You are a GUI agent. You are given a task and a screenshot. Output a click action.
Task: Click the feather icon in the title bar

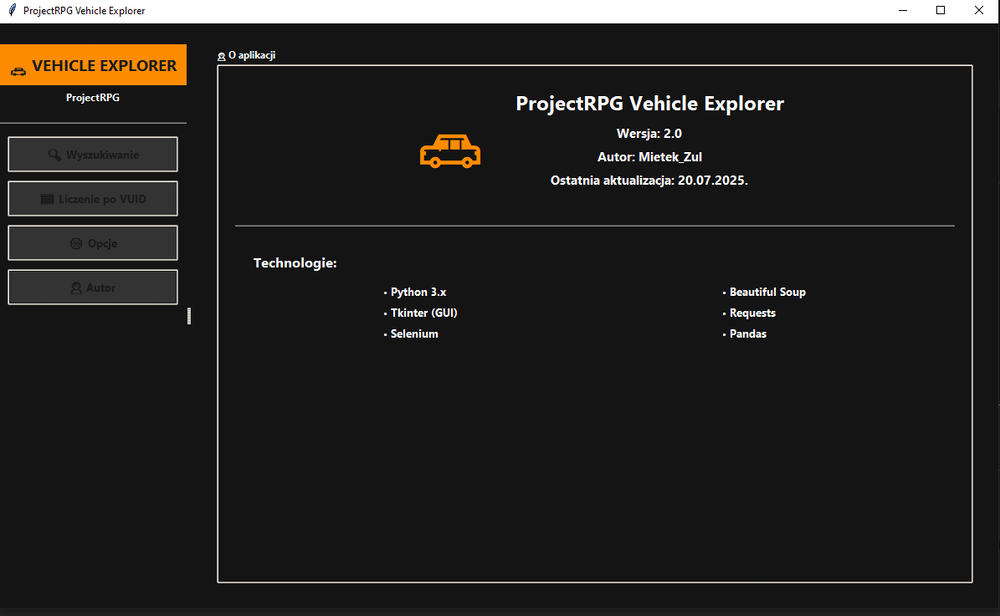click(11, 10)
